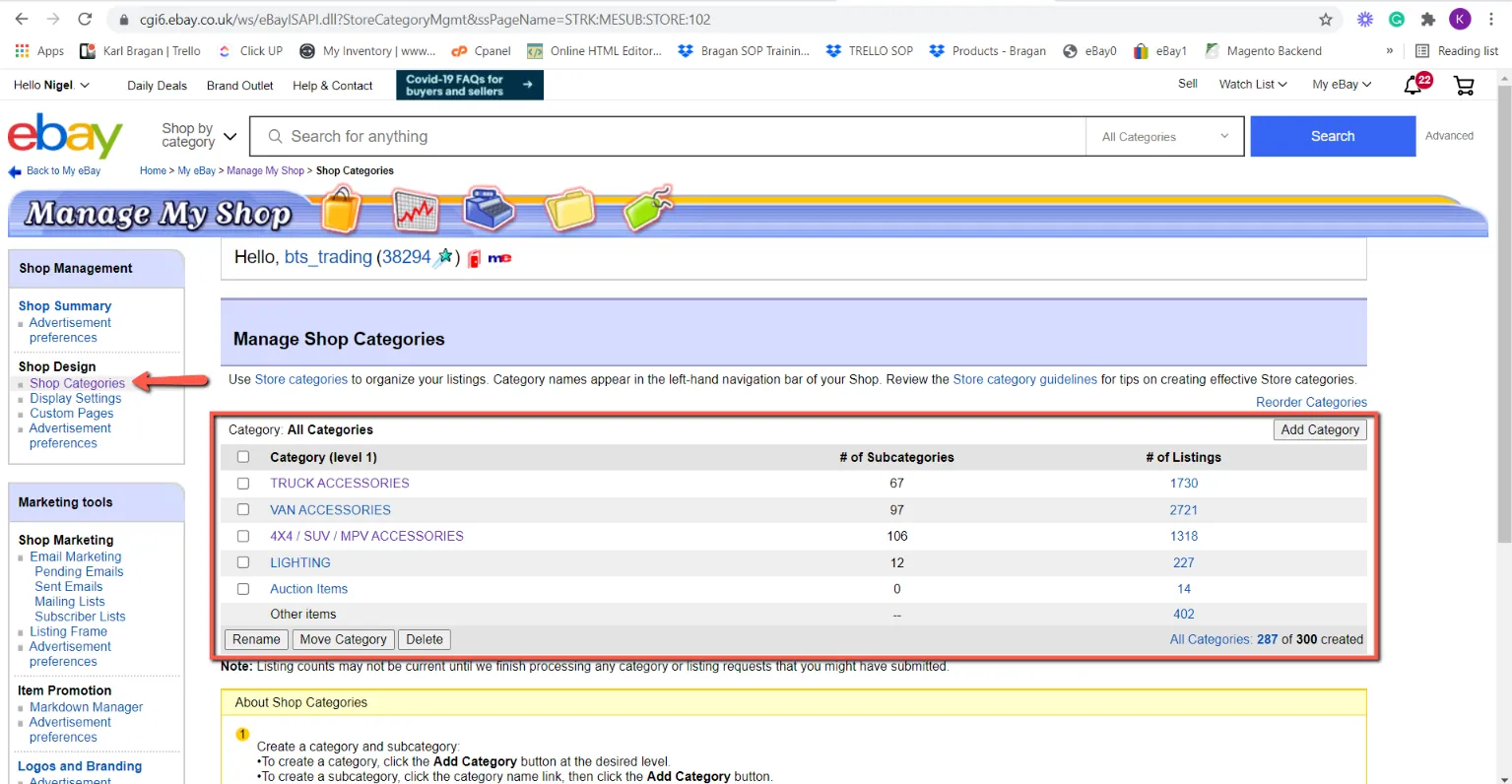Open the Apps bookmark grid
This screenshot has height=784, width=1512.
coord(39,51)
